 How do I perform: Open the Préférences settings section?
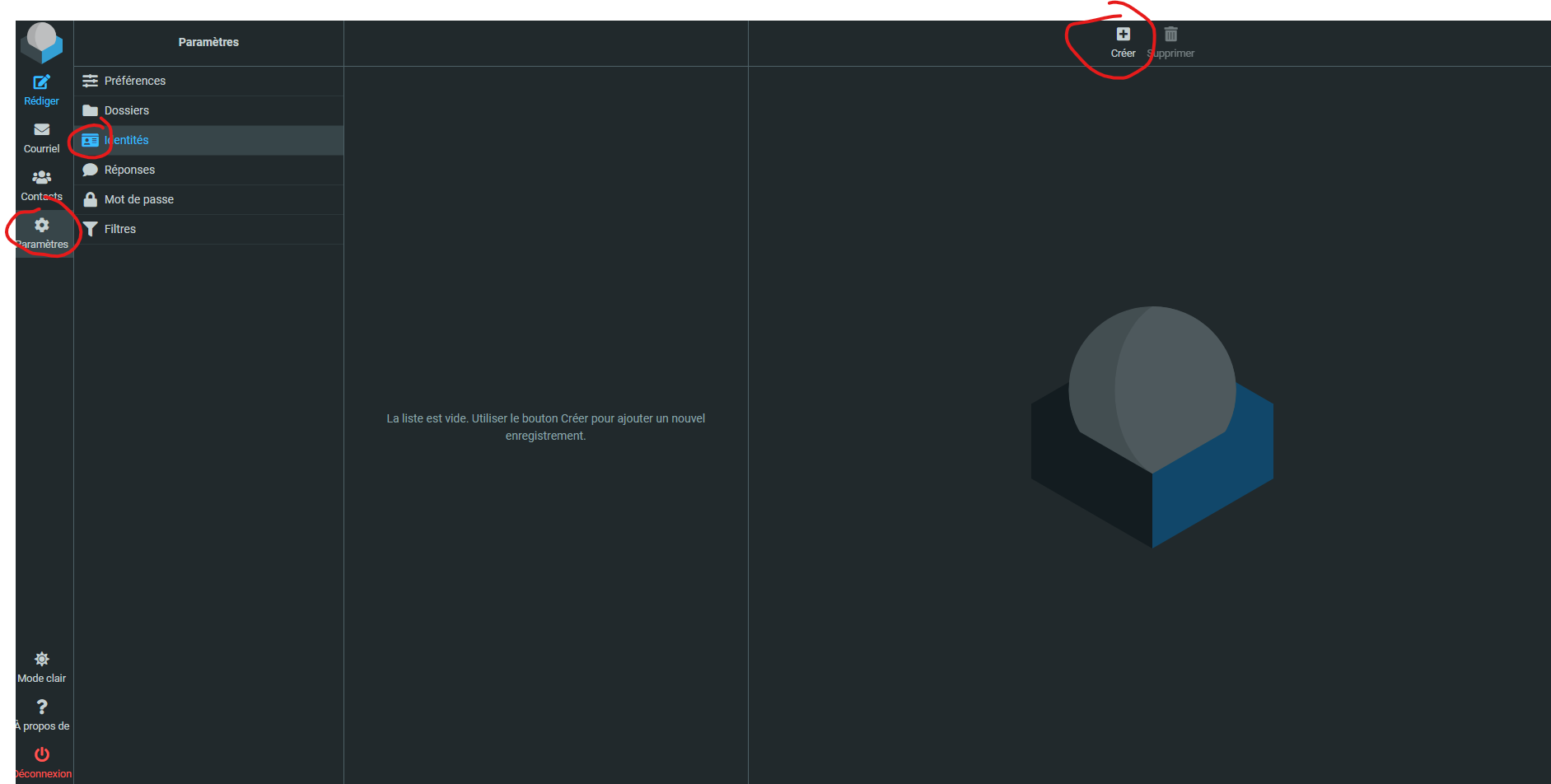click(135, 81)
